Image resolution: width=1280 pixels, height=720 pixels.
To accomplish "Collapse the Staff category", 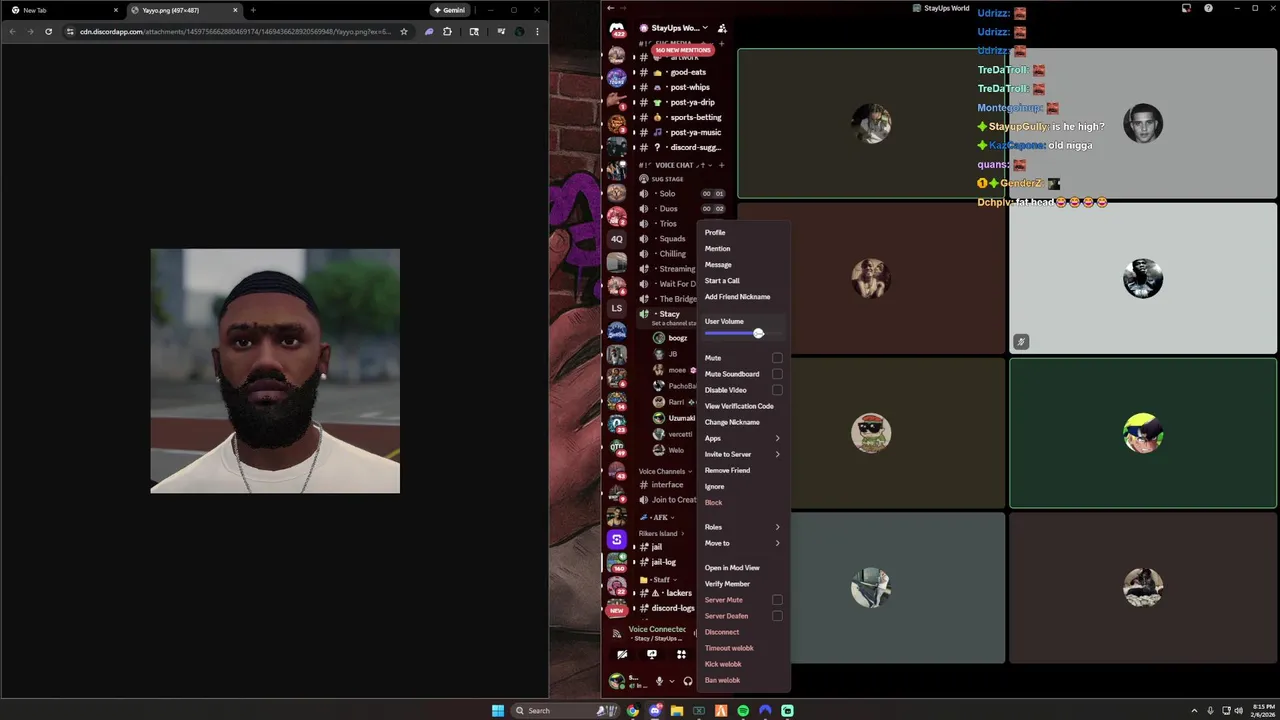I will point(657,580).
